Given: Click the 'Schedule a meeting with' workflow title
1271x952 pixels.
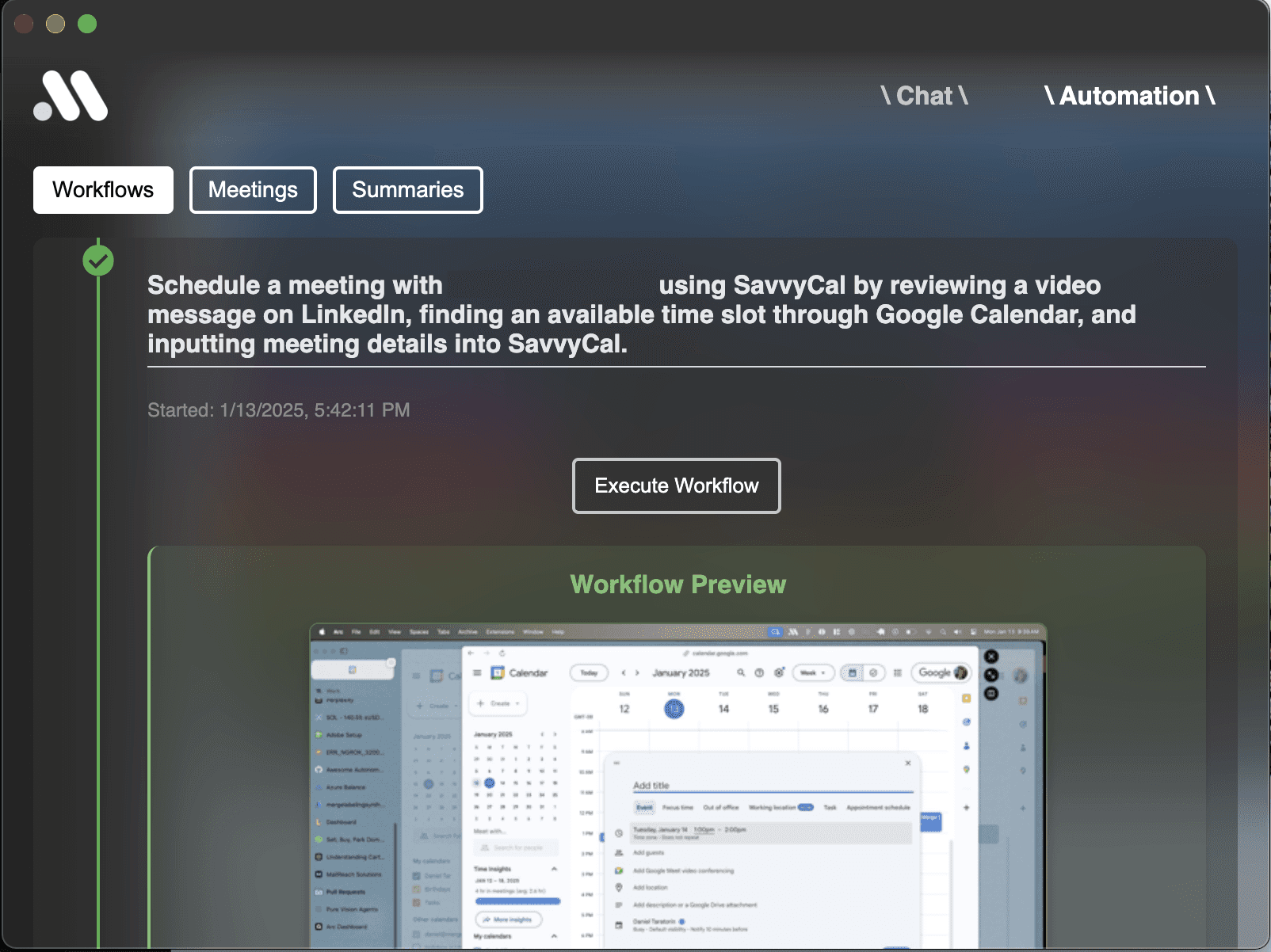Looking at the screenshot, I should [x=642, y=314].
